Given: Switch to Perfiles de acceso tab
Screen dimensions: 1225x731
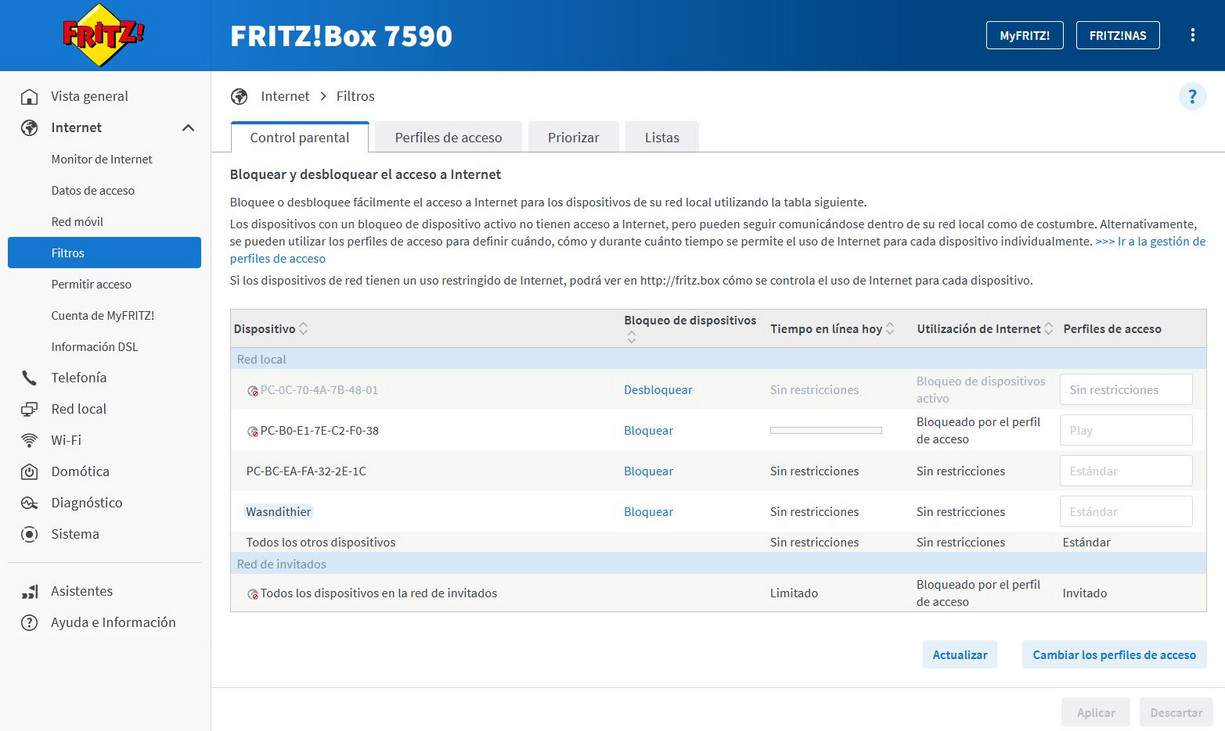Looking at the screenshot, I should click(x=448, y=137).
